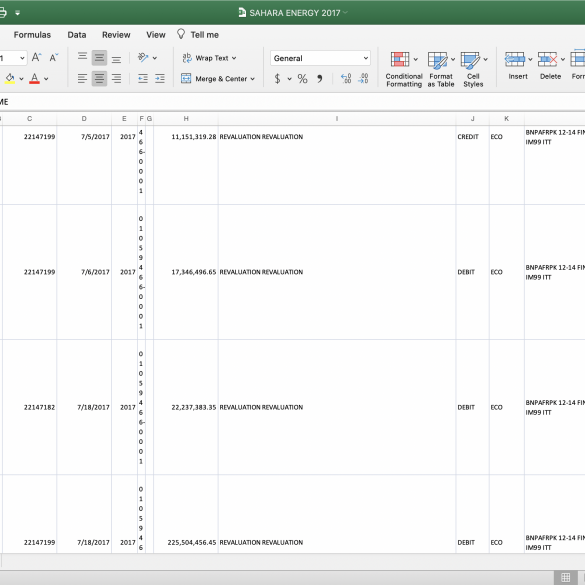Select cell with amount 22,237,383.35
The height and width of the screenshot is (585, 585).
coord(186,407)
